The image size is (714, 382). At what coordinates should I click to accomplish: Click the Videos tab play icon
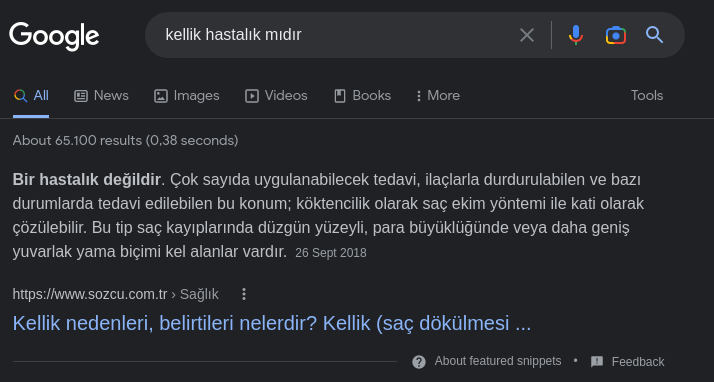pyautogui.click(x=252, y=96)
